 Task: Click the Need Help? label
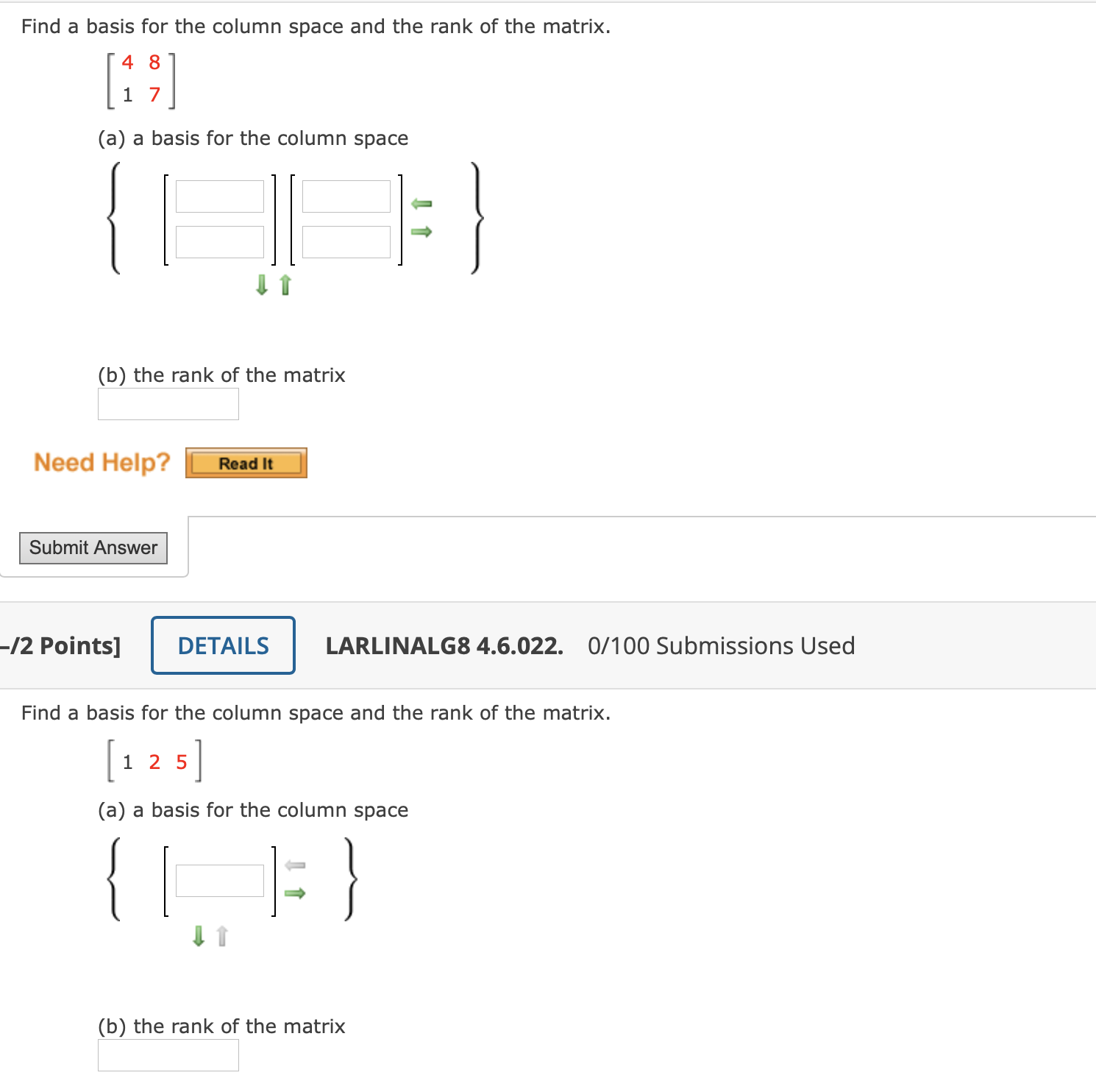click(102, 462)
